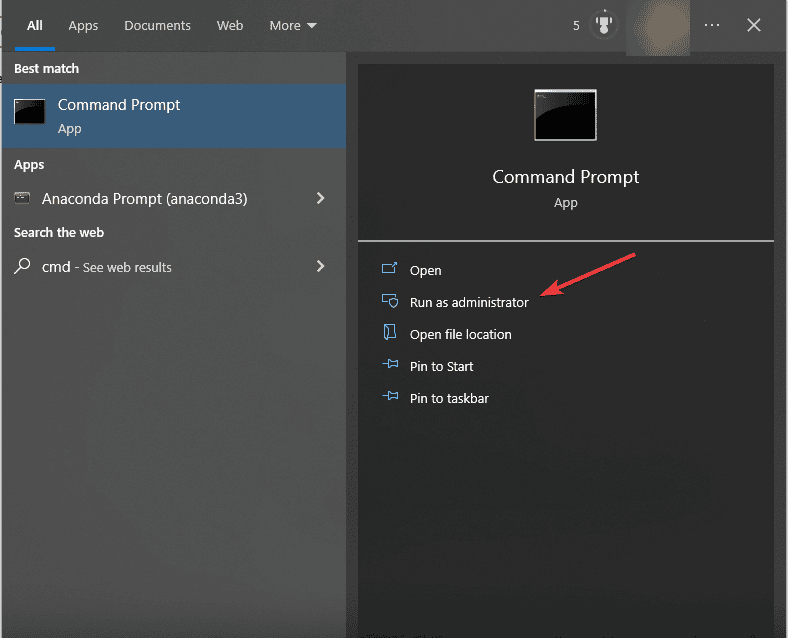Expand Anaconda Prompt result arrow
788x638 pixels.
(320, 198)
